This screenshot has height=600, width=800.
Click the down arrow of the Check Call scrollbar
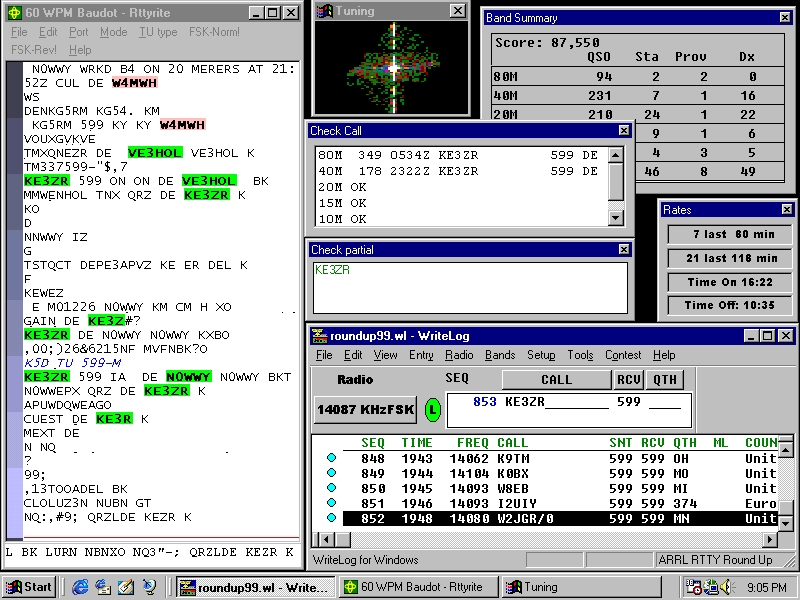(618, 217)
